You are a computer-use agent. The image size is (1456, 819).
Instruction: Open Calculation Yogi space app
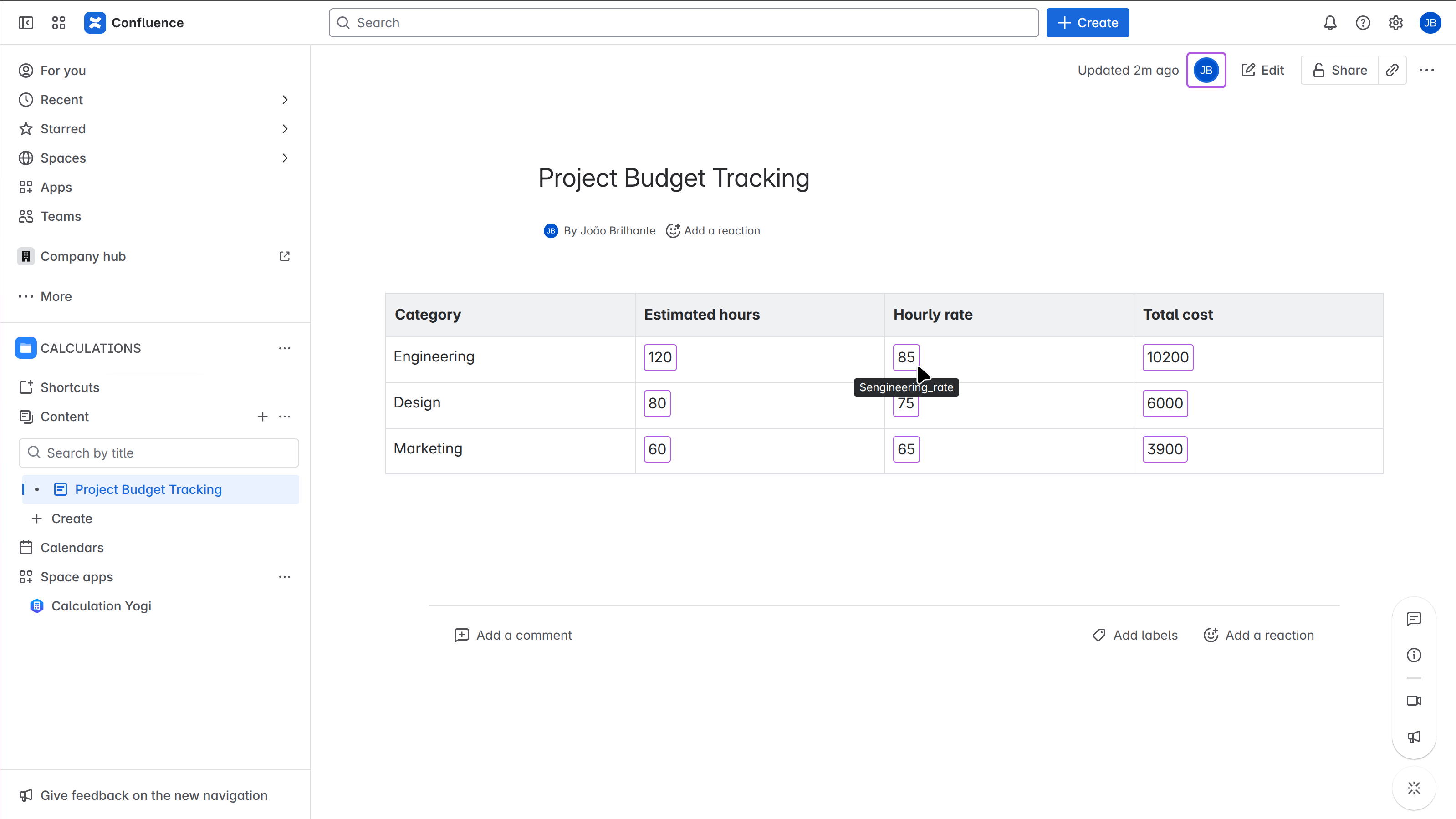[x=101, y=606]
